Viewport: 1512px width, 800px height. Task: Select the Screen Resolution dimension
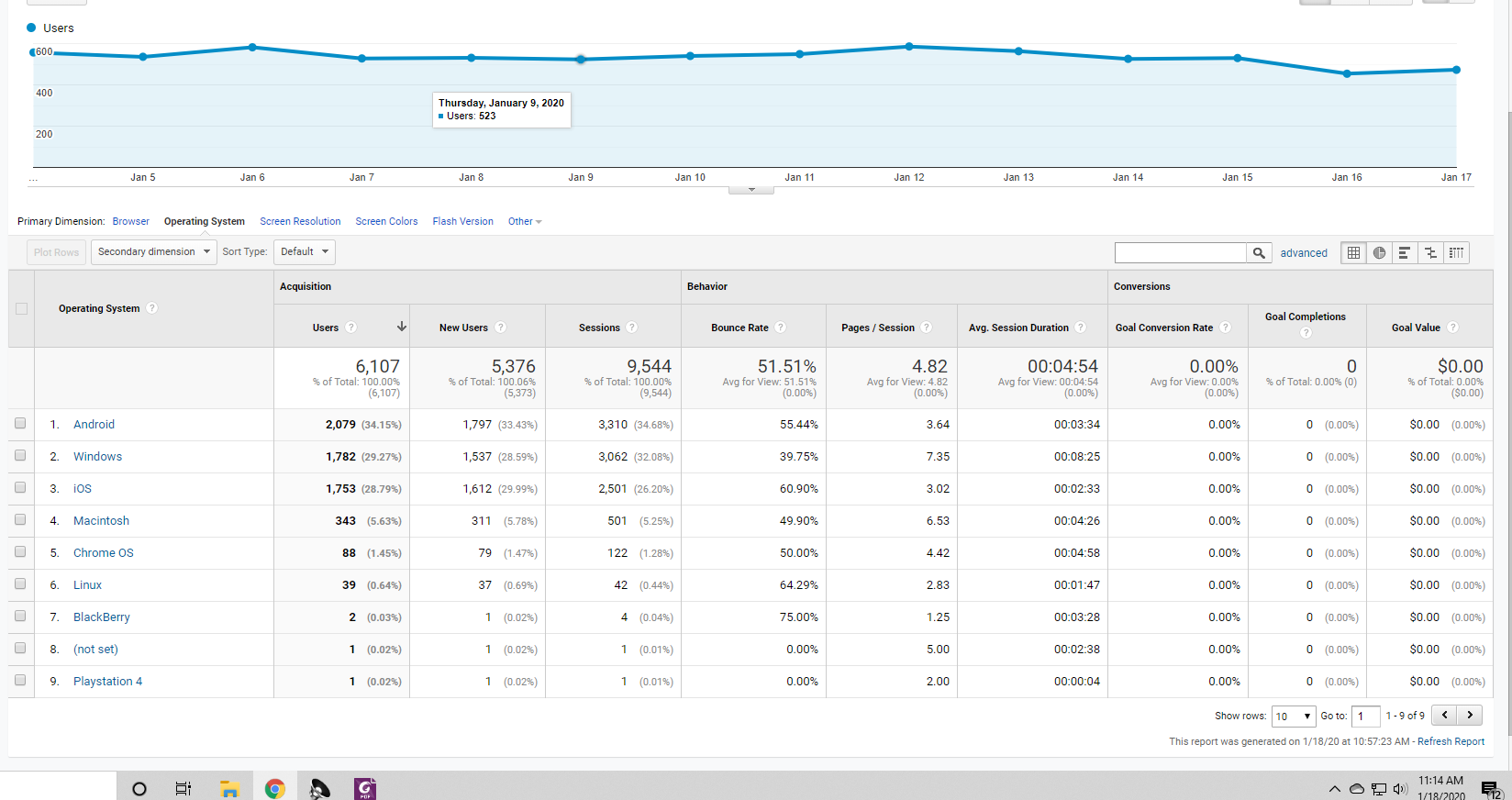click(300, 221)
